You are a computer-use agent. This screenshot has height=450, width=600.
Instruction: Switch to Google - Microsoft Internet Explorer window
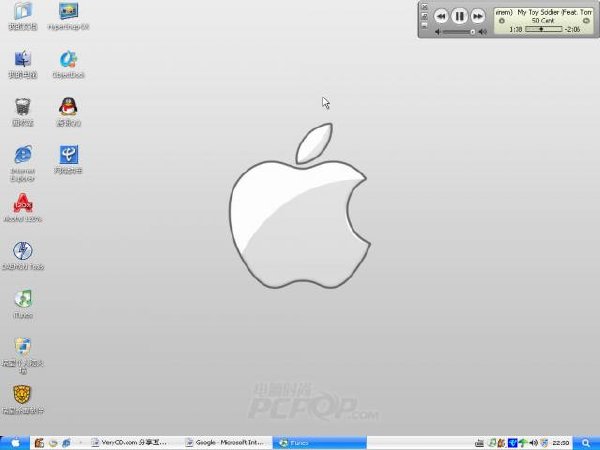227,443
